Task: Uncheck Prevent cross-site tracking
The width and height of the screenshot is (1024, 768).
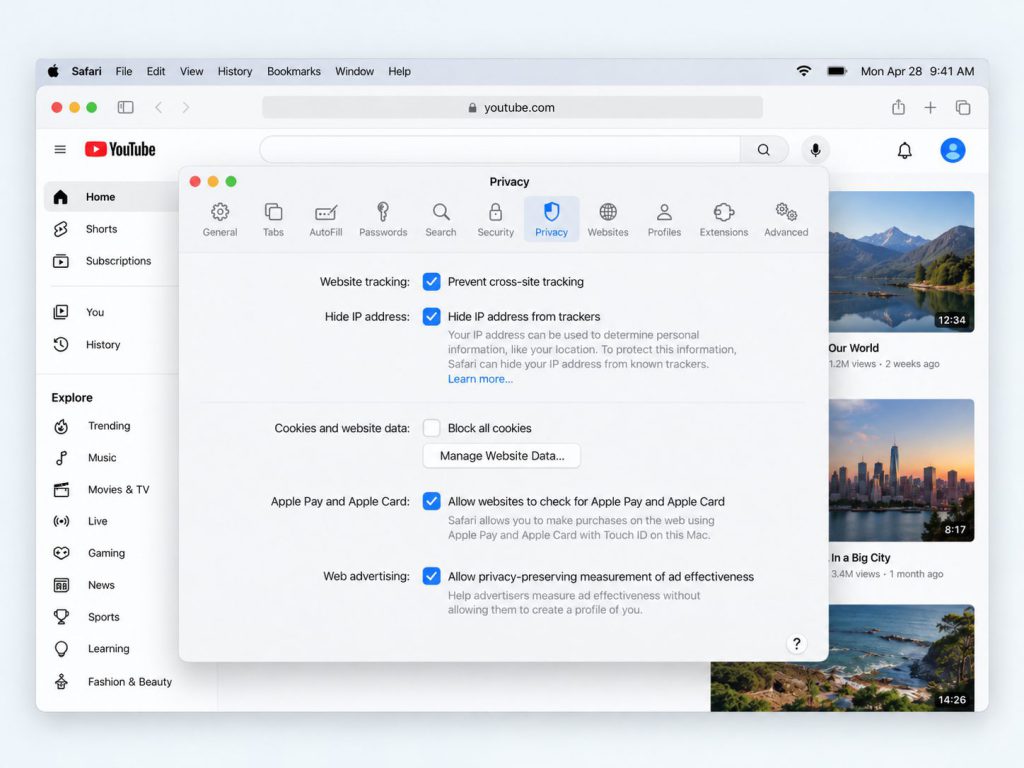Action: click(431, 281)
